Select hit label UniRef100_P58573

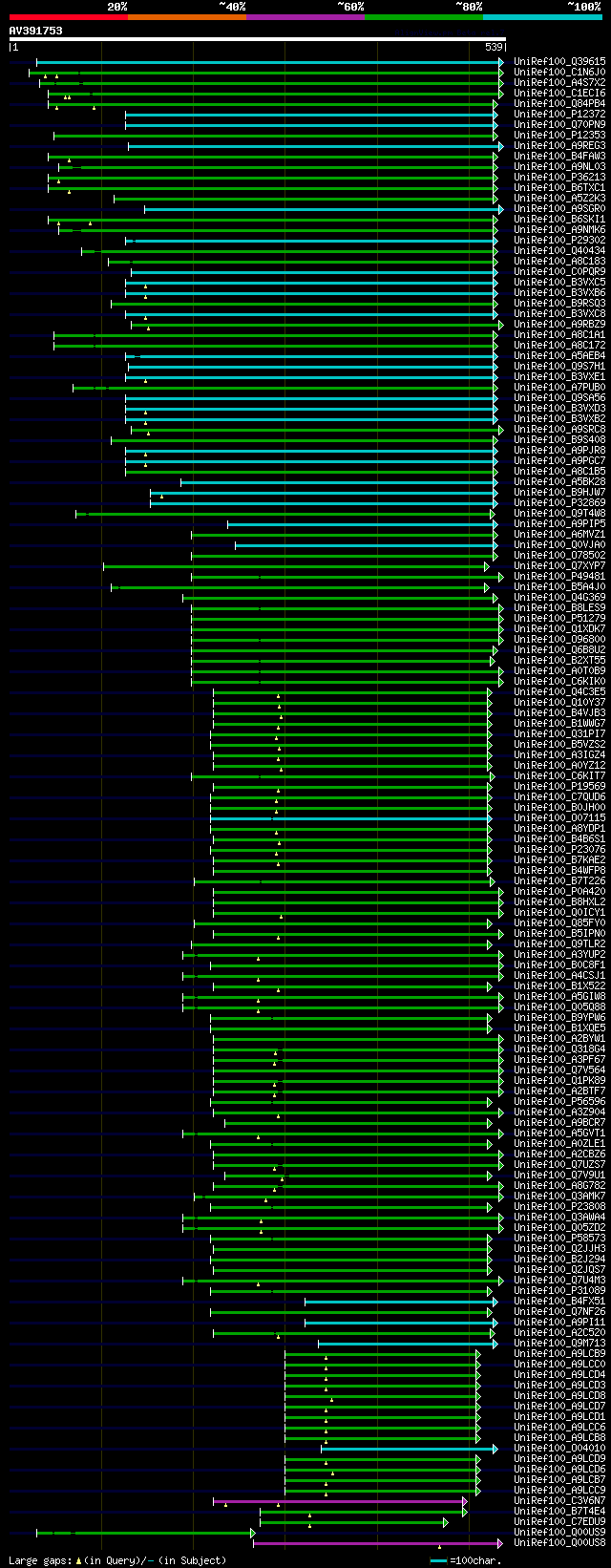pos(559,1238)
